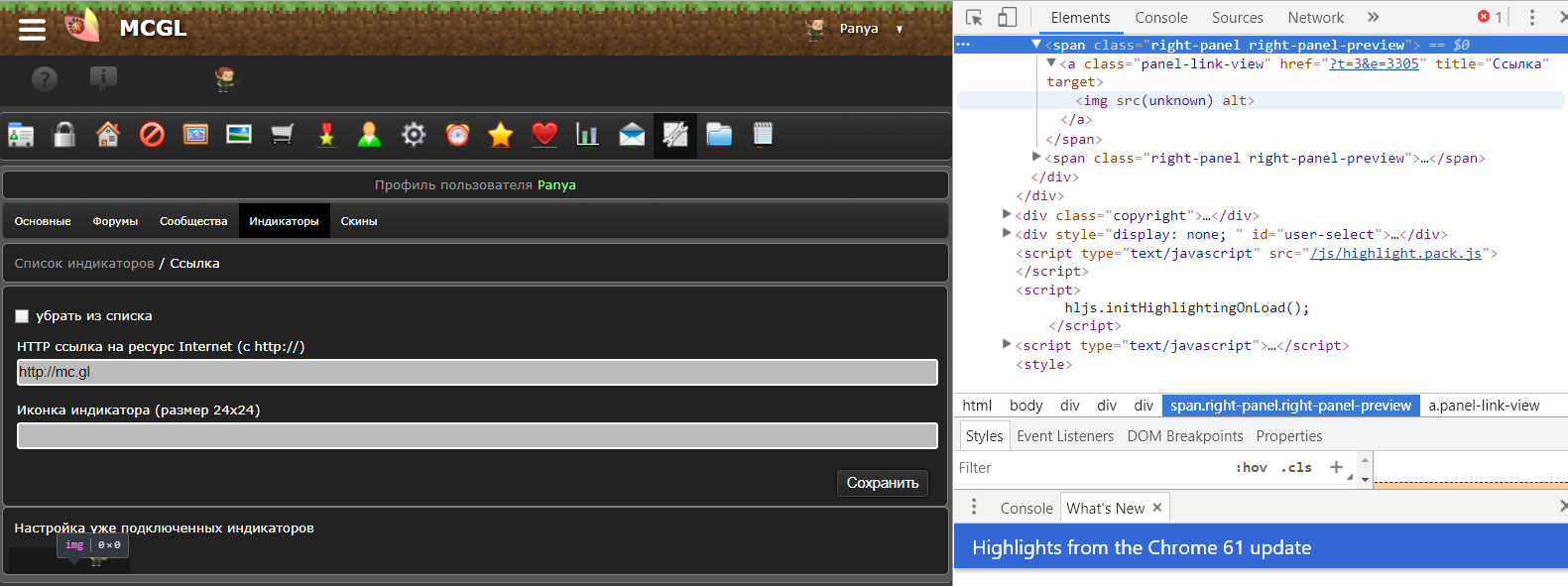The image size is (1568, 586).
Task: Open the notepad icon in the toolbar
Action: pyautogui.click(x=763, y=135)
